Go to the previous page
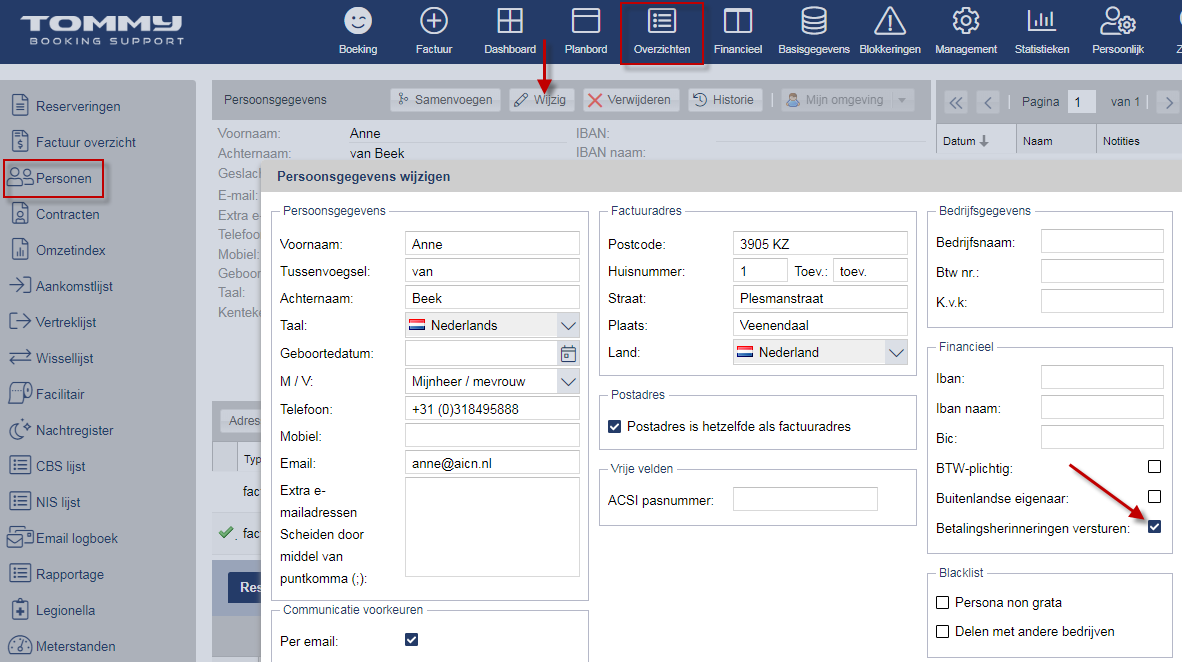The height and width of the screenshot is (662, 1182). [988, 102]
